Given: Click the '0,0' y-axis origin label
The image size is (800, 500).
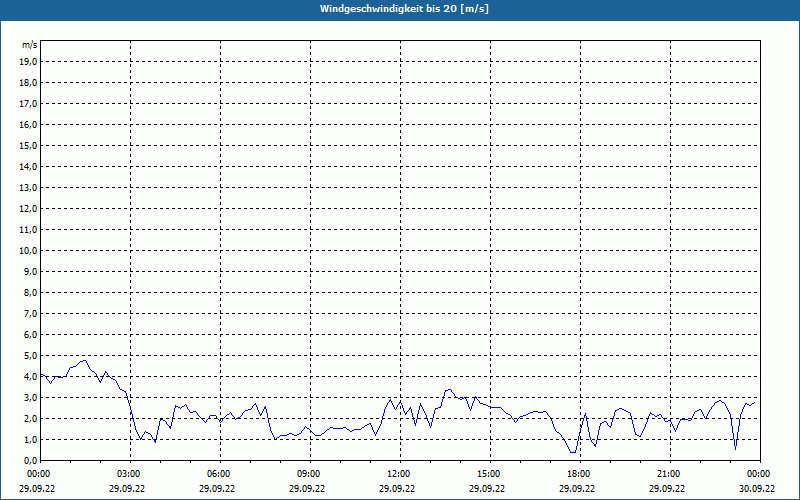Looking at the screenshot, I should (x=30, y=460).
